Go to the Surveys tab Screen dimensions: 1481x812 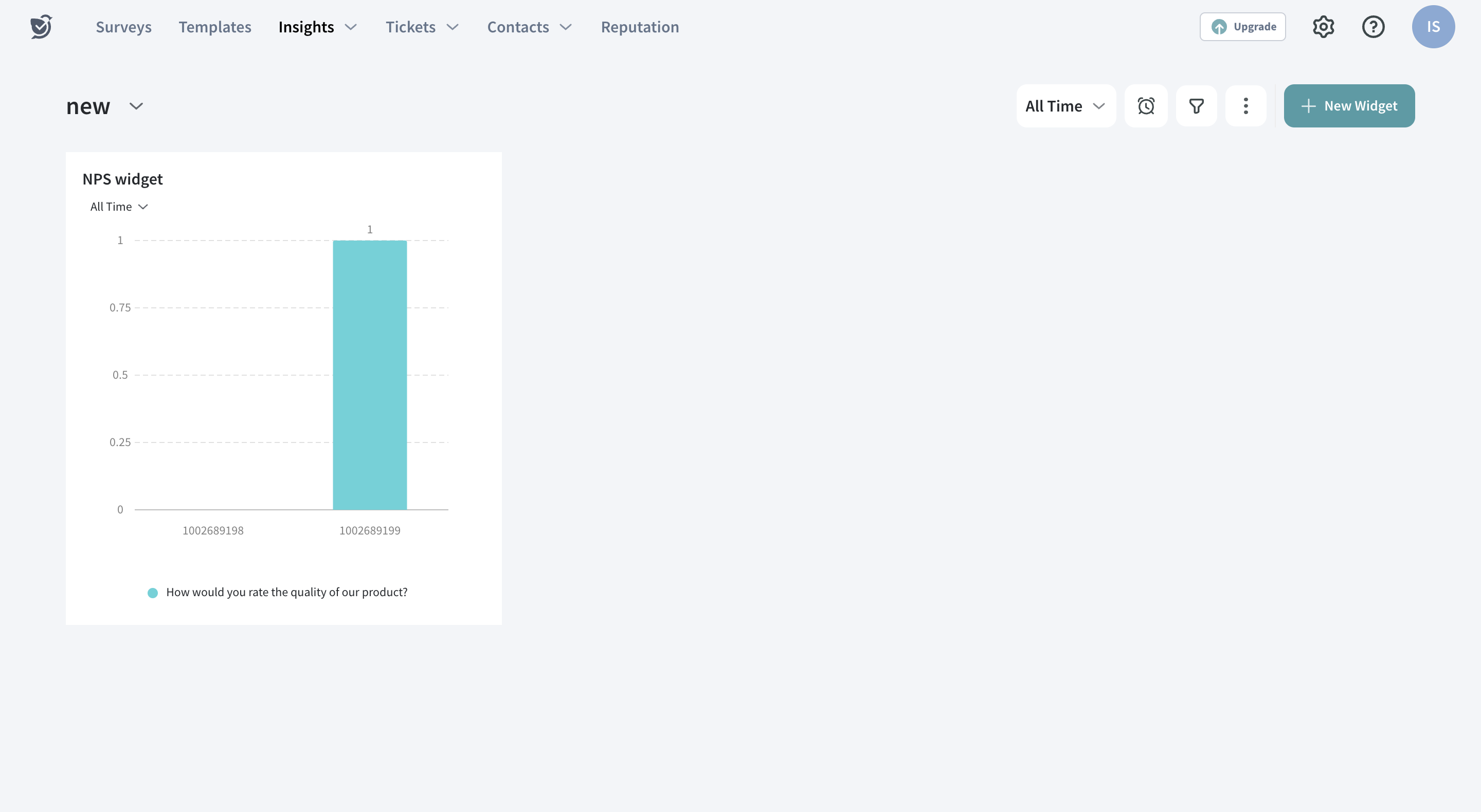(123, 27)
